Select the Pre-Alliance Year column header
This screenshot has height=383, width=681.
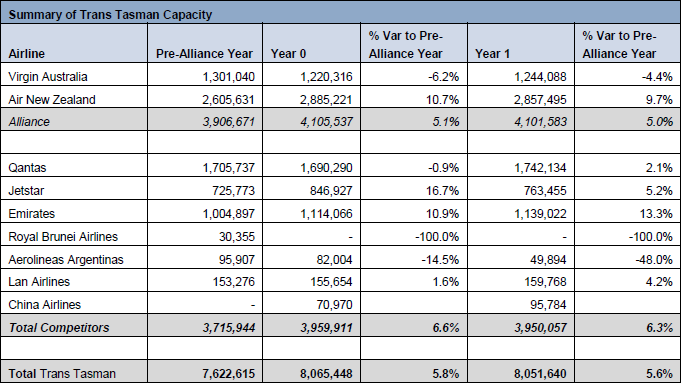coord(204,54)
